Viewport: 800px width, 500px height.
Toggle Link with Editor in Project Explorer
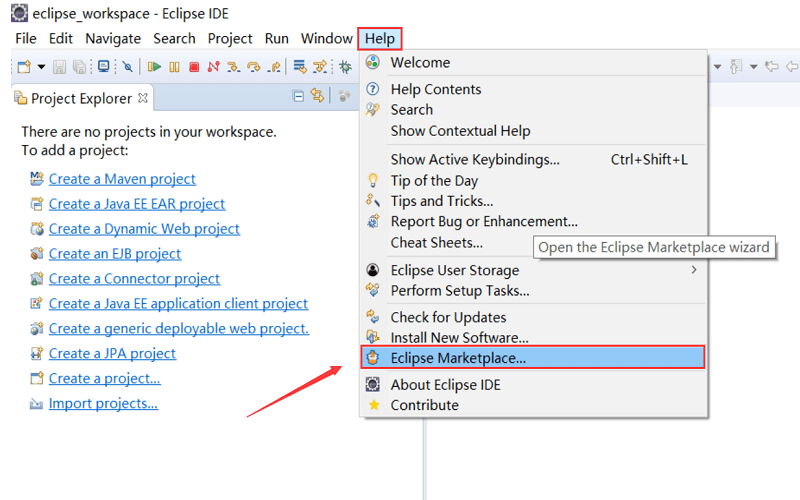[317, 95]
